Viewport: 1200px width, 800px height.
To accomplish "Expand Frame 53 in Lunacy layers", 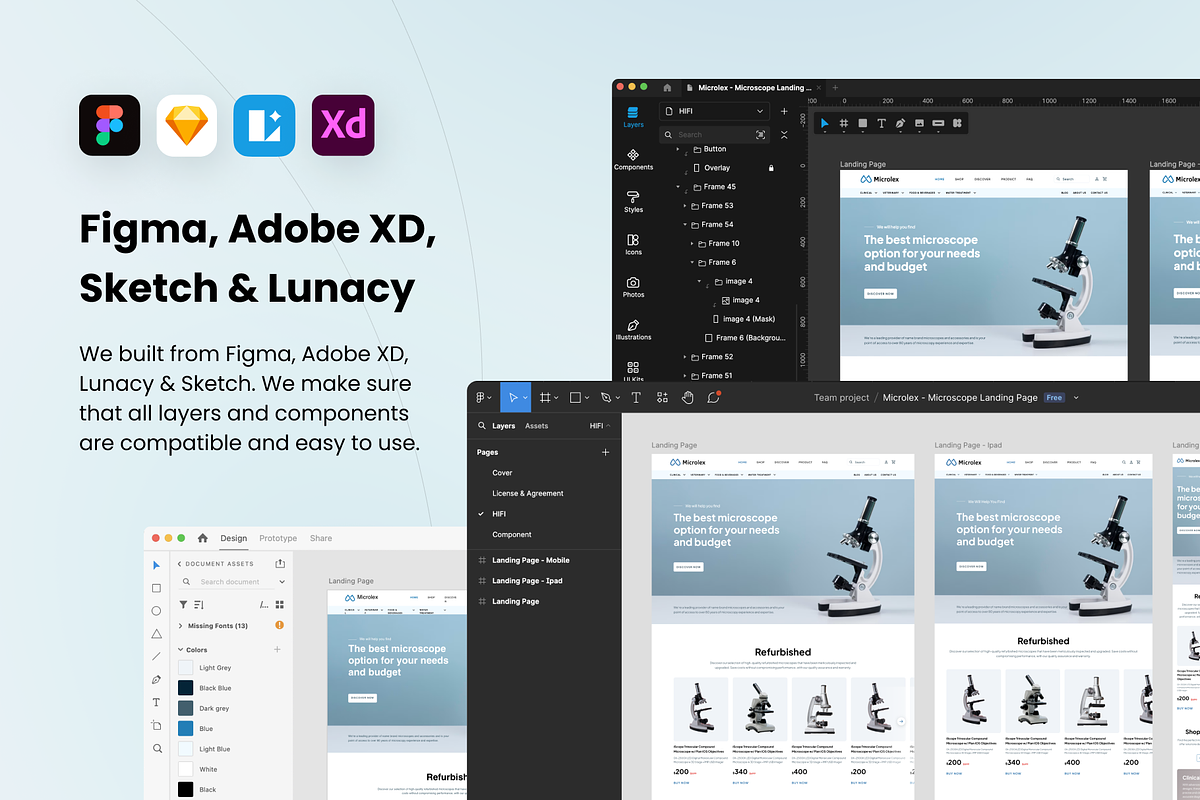I will (686, 206).
